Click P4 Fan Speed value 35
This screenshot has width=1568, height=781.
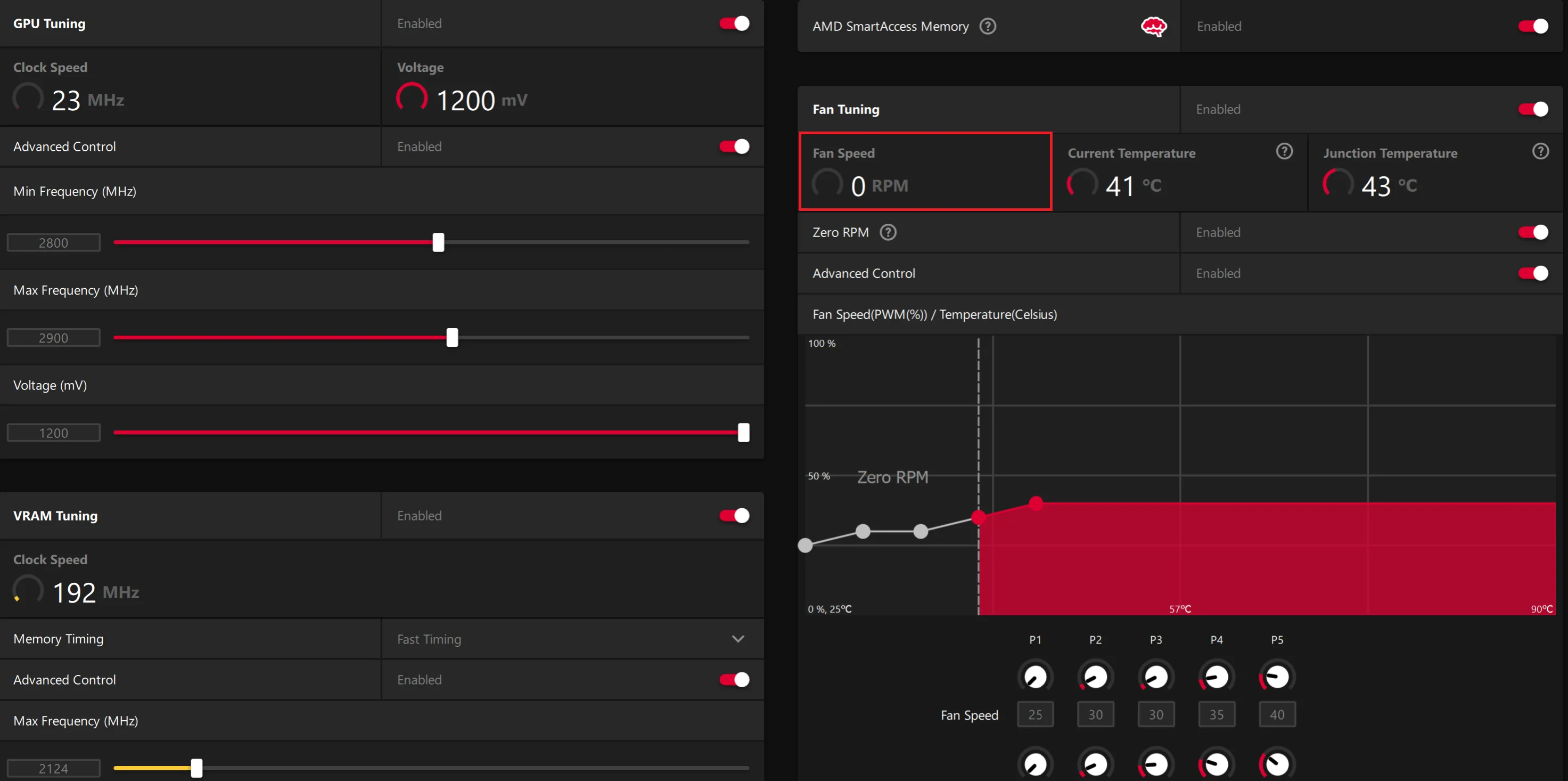[x=1216, y=714]
